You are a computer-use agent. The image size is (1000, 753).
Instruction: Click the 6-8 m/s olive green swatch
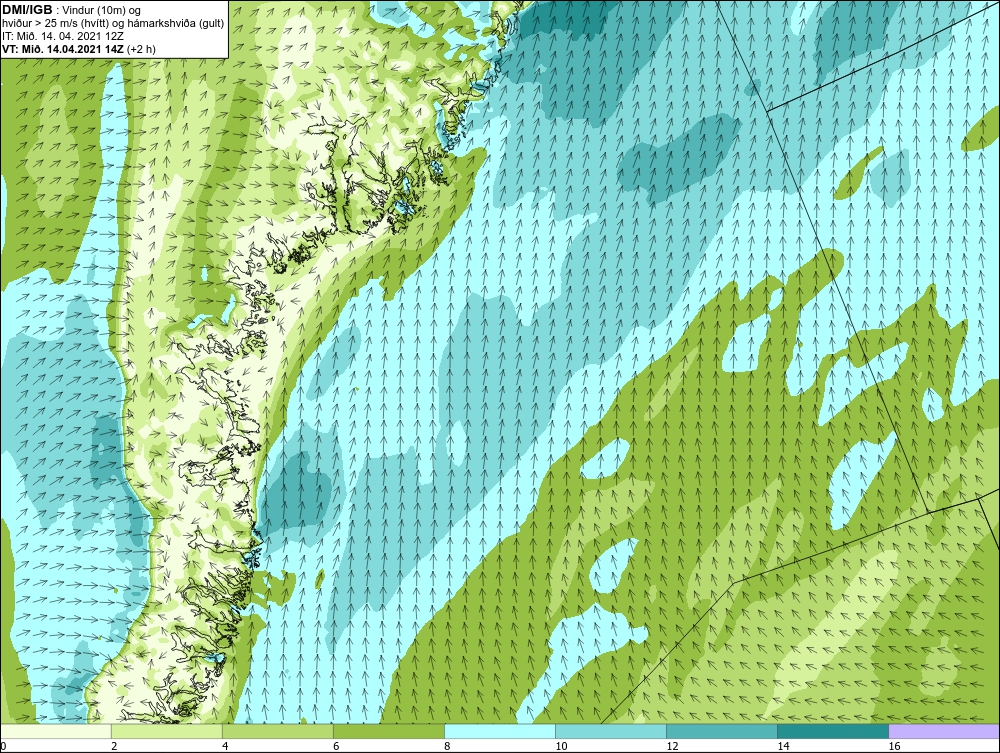[388, 731]
